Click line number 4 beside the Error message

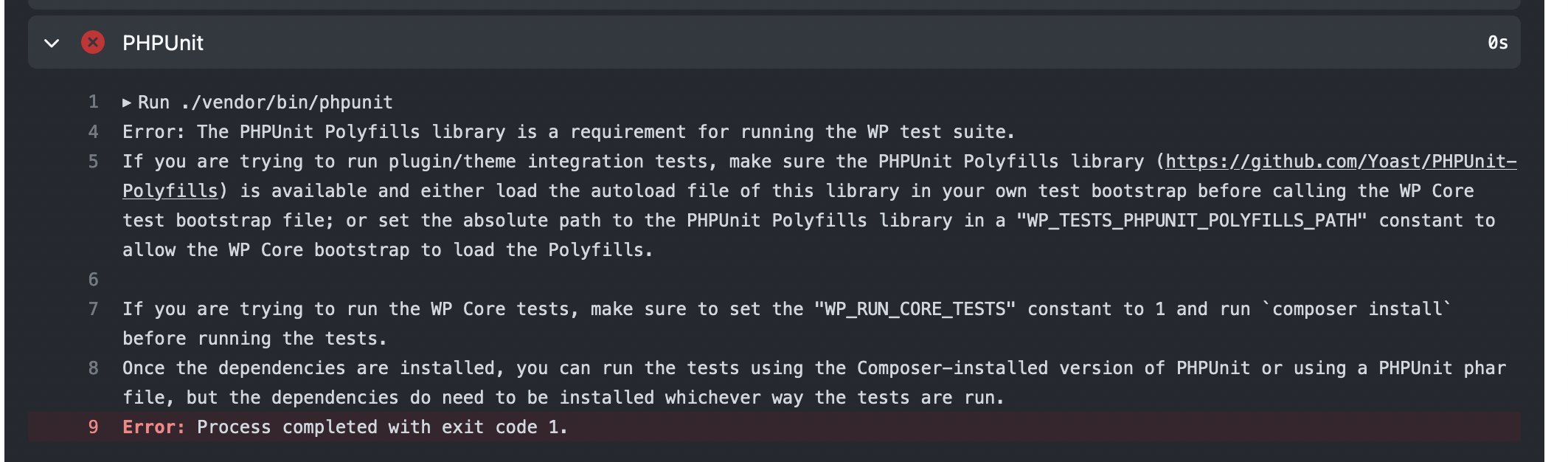(x=91, y=131)
